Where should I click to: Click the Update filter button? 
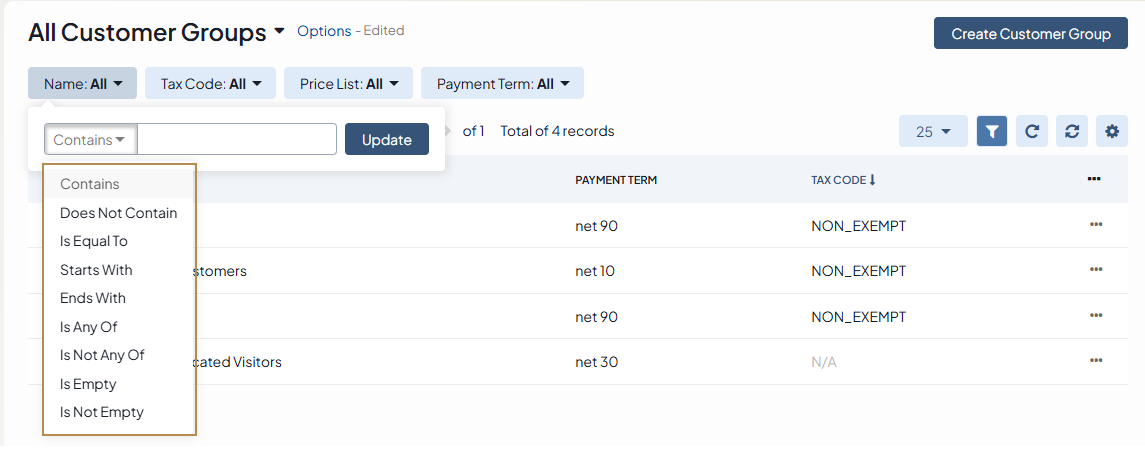tap(386, 140)
